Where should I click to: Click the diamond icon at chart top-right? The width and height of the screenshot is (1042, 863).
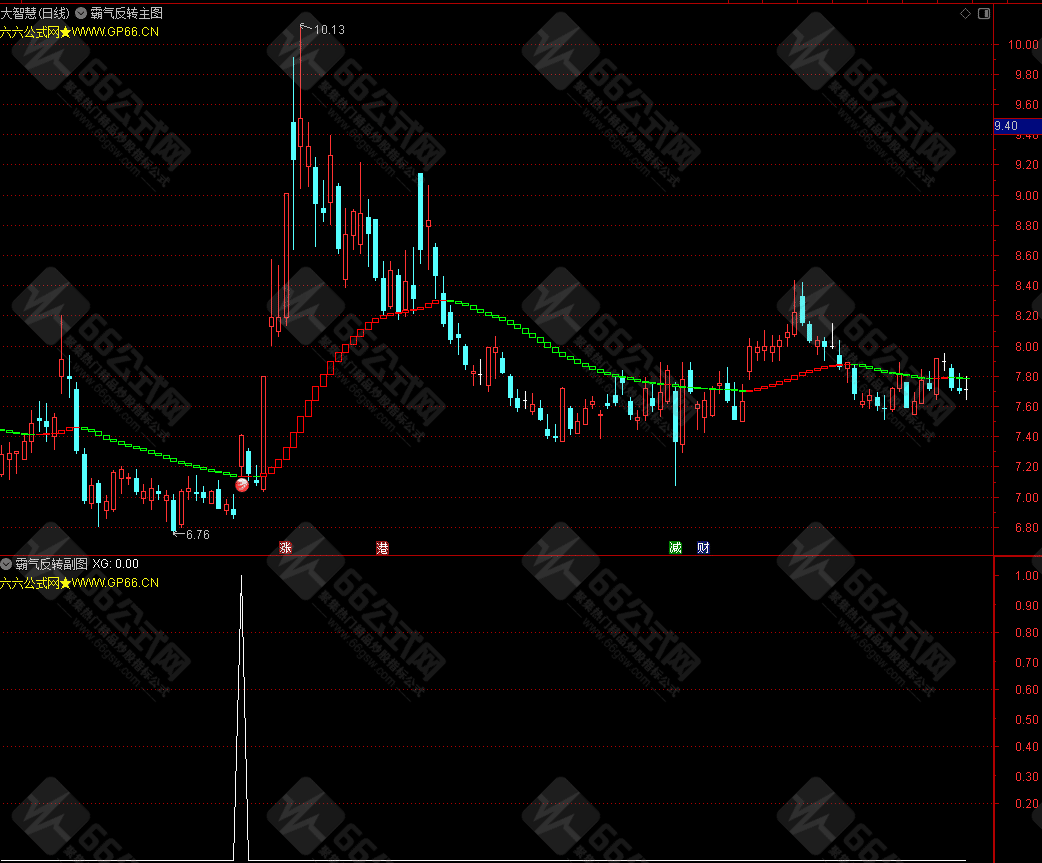[966, 13]
